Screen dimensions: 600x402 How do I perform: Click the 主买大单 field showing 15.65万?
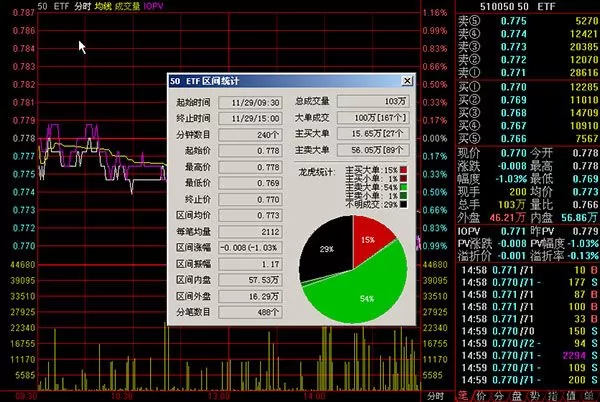tap(373, 134)
